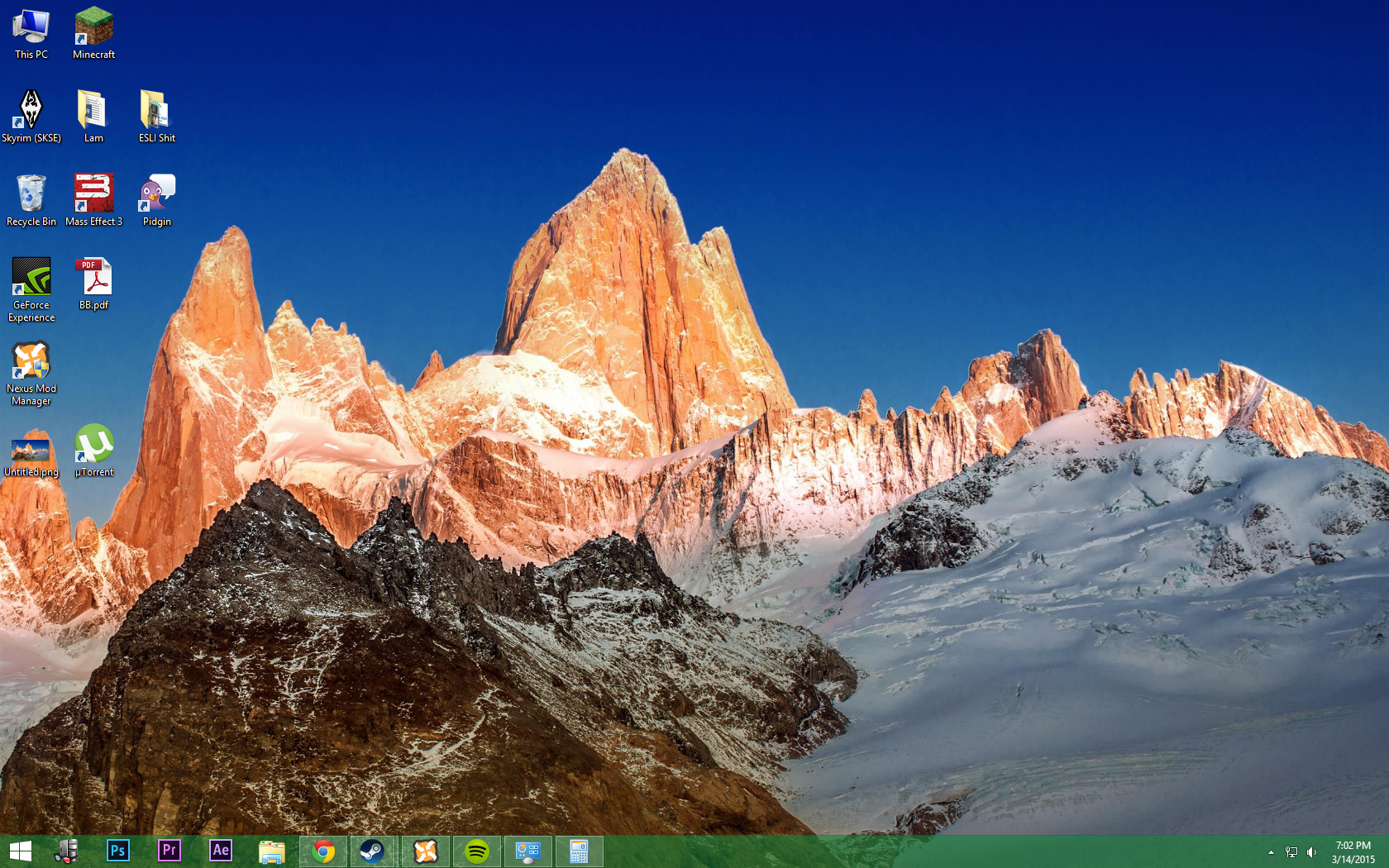
Task: Select the GeForce Experience desktop icon
Action: (x=31, y=289)
